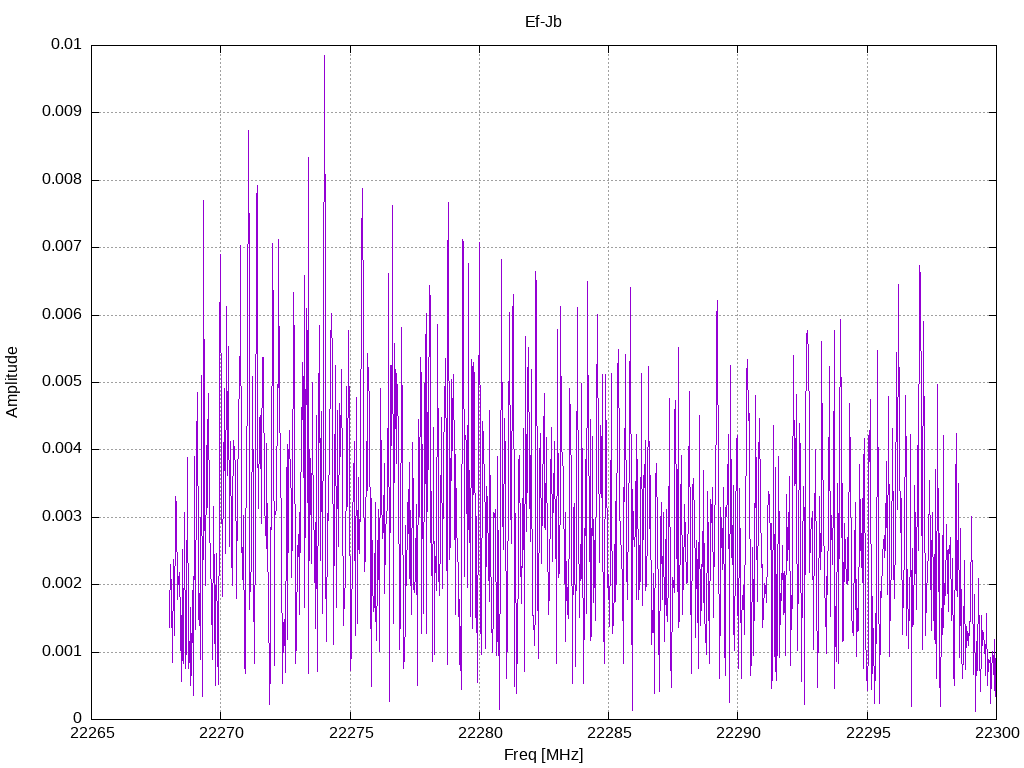Select the 0.006 y-axis tick label
This screenshot has height=768, width=1024.
(x=62, y=314)
